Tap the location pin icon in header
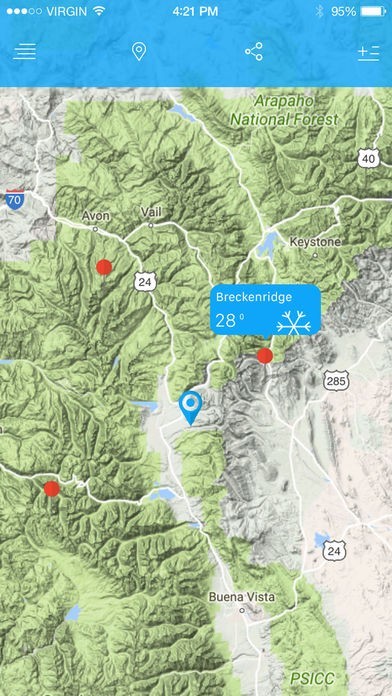This screenshot has height=696, width=392. tap(139, 52)
